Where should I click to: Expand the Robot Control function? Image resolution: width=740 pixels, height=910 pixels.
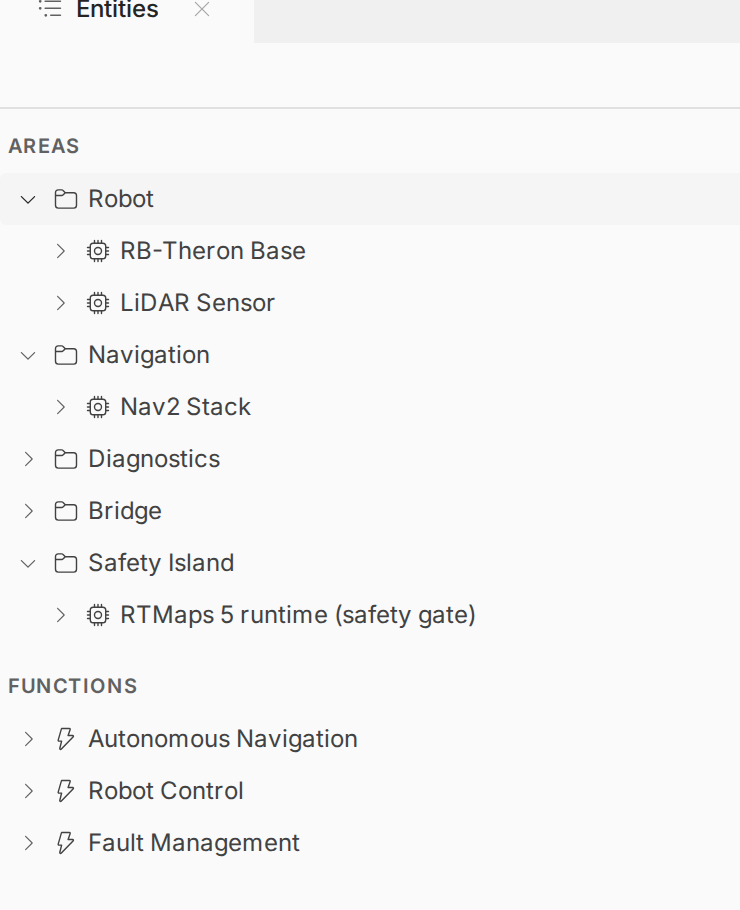click(x=28, y=791)
